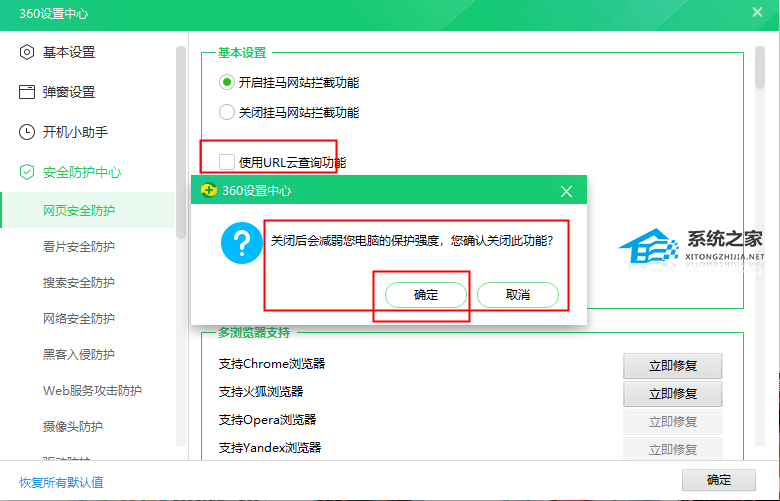Click the 多浏览器支持 section heading
780x501 pixels.
click(254, 332)
